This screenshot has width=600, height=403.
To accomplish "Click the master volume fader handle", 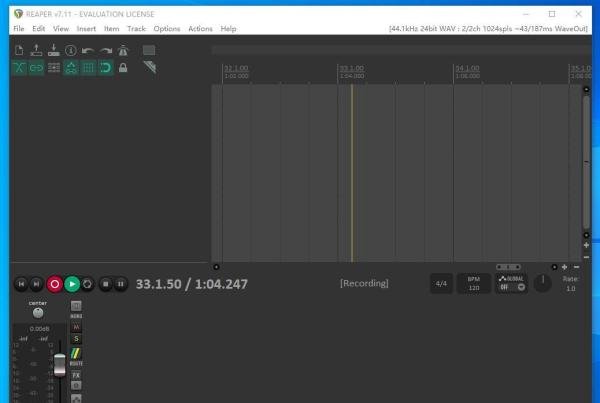I will pos(60,365).
